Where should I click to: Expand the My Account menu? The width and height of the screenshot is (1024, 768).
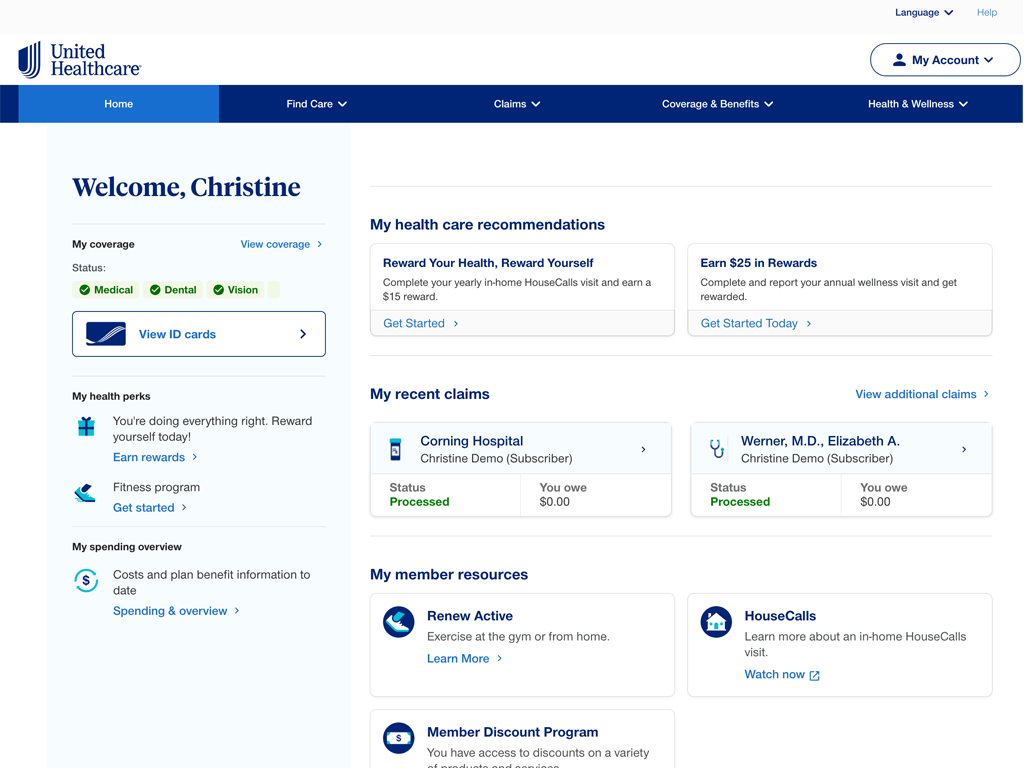(x=944, y=60)
